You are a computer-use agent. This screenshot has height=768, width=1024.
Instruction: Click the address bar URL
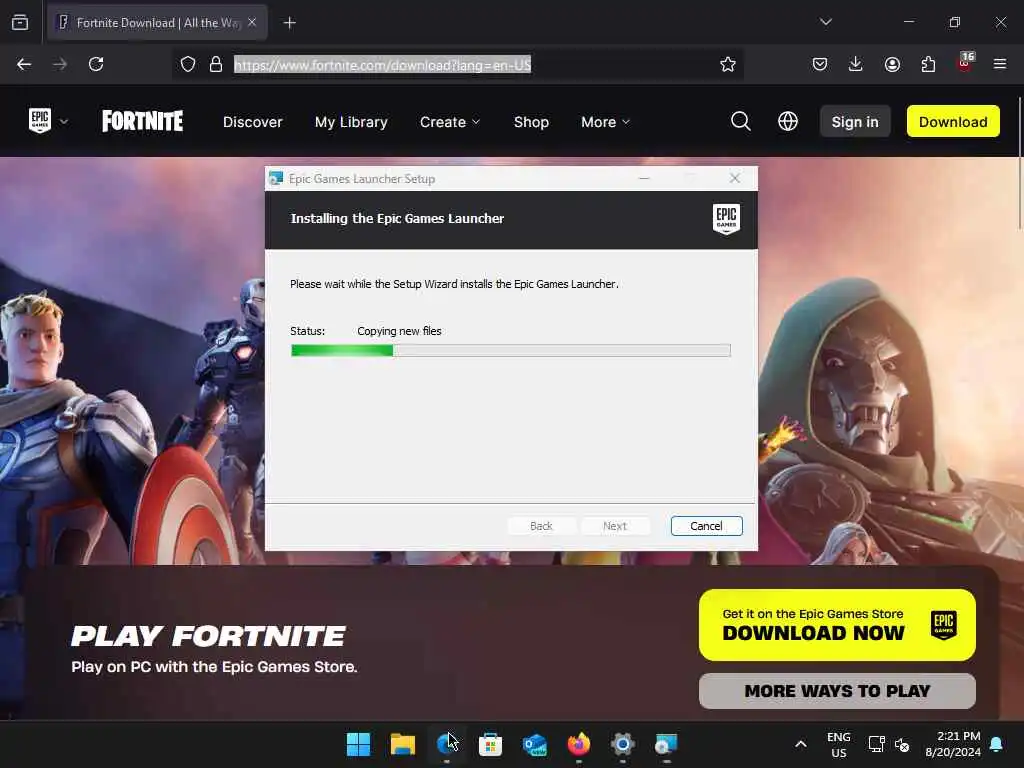point(383,65)
